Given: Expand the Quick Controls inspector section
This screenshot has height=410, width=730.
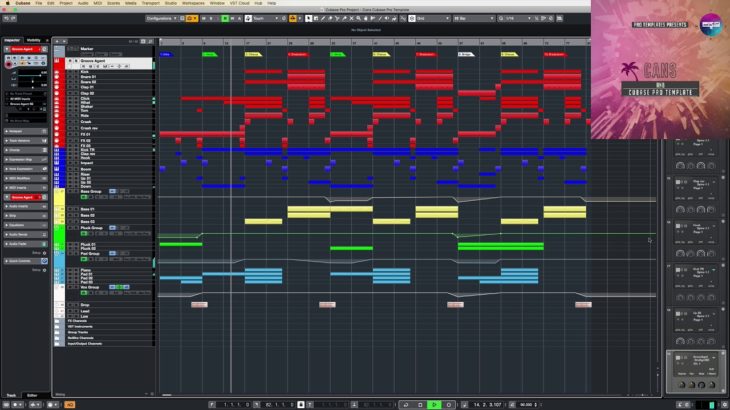Looking at the screenshot, I should coord(26,261).
